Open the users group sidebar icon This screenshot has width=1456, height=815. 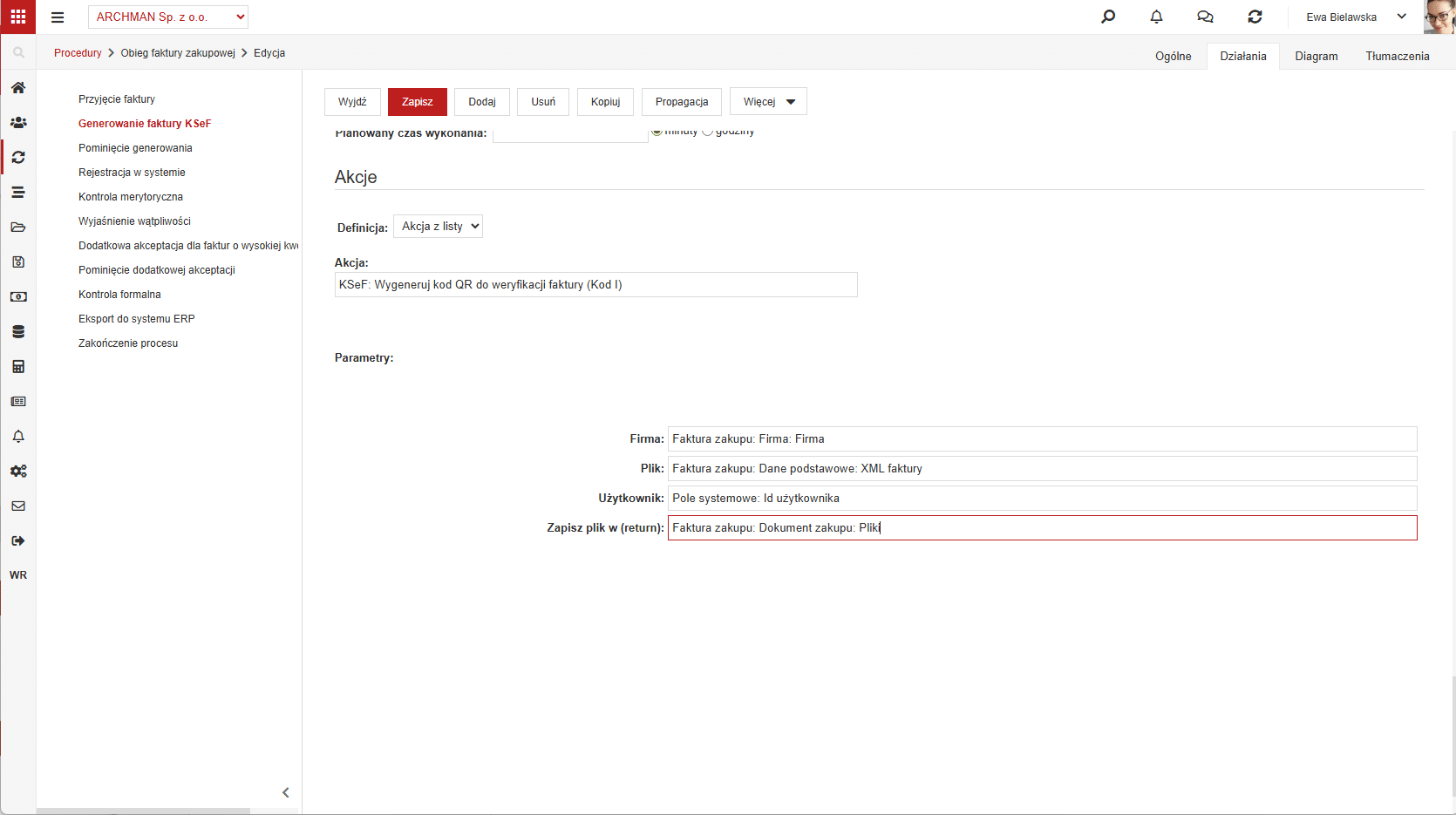18,122
